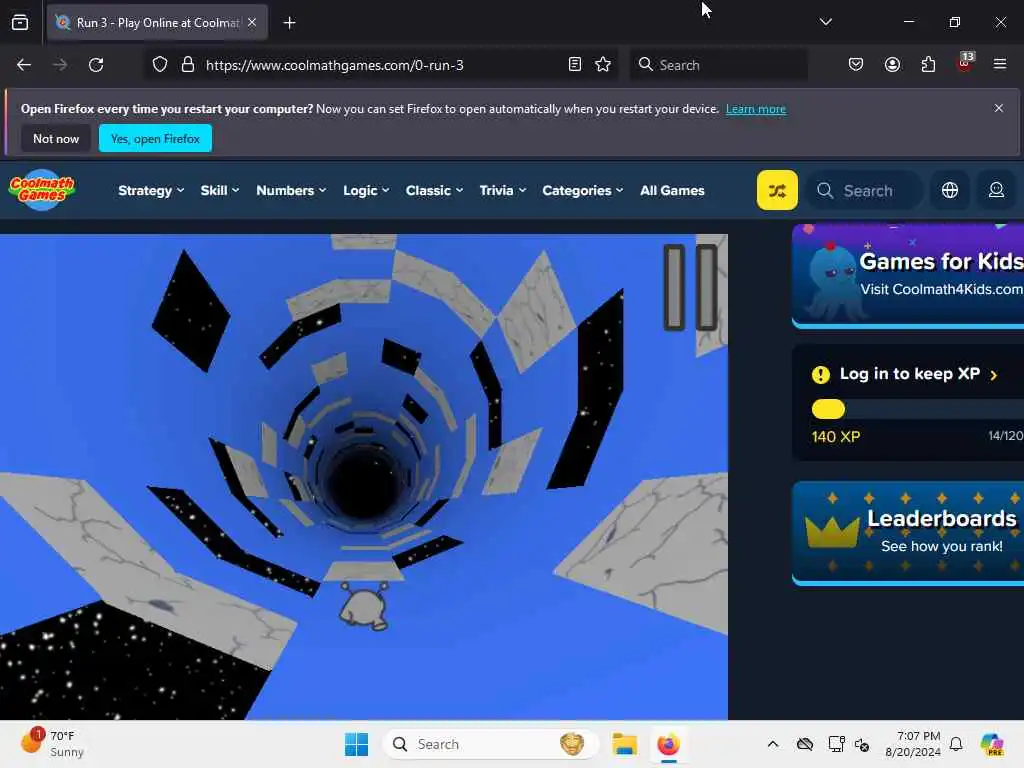This screenshot has height=768, width=1024.
Task: Click the cloud sync tray icon
Action: (x=805, y=744)
